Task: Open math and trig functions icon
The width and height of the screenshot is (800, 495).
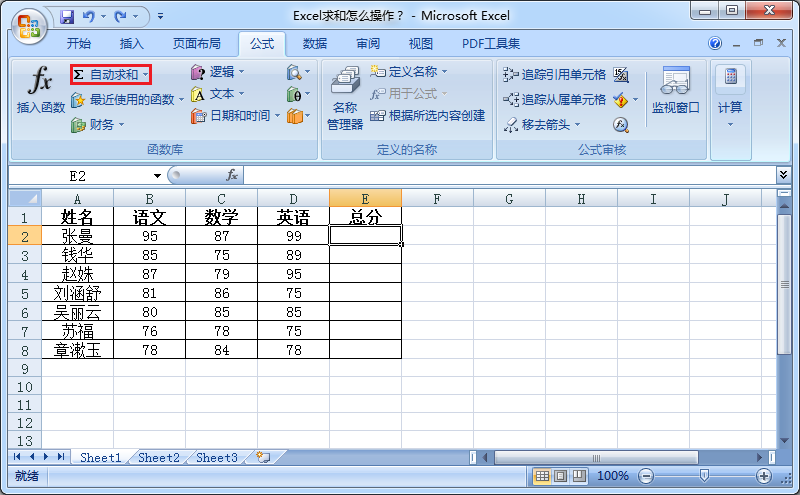Action: (x=298, y=94)
